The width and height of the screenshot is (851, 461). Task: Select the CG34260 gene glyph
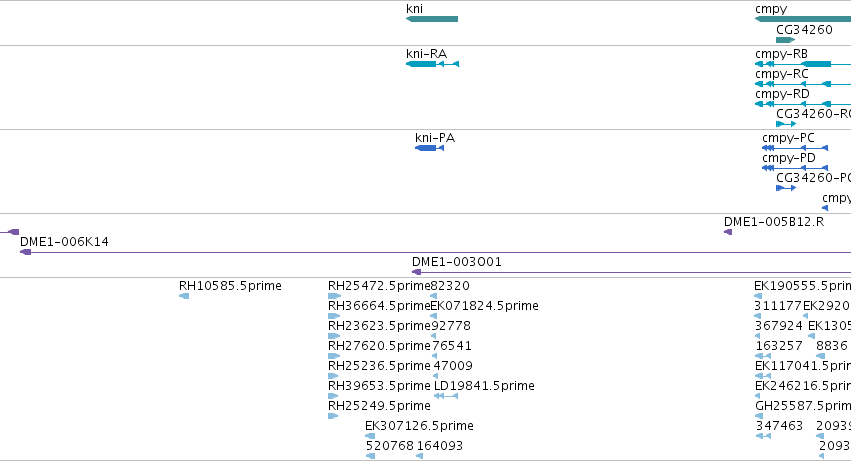(x=785, y=40)
